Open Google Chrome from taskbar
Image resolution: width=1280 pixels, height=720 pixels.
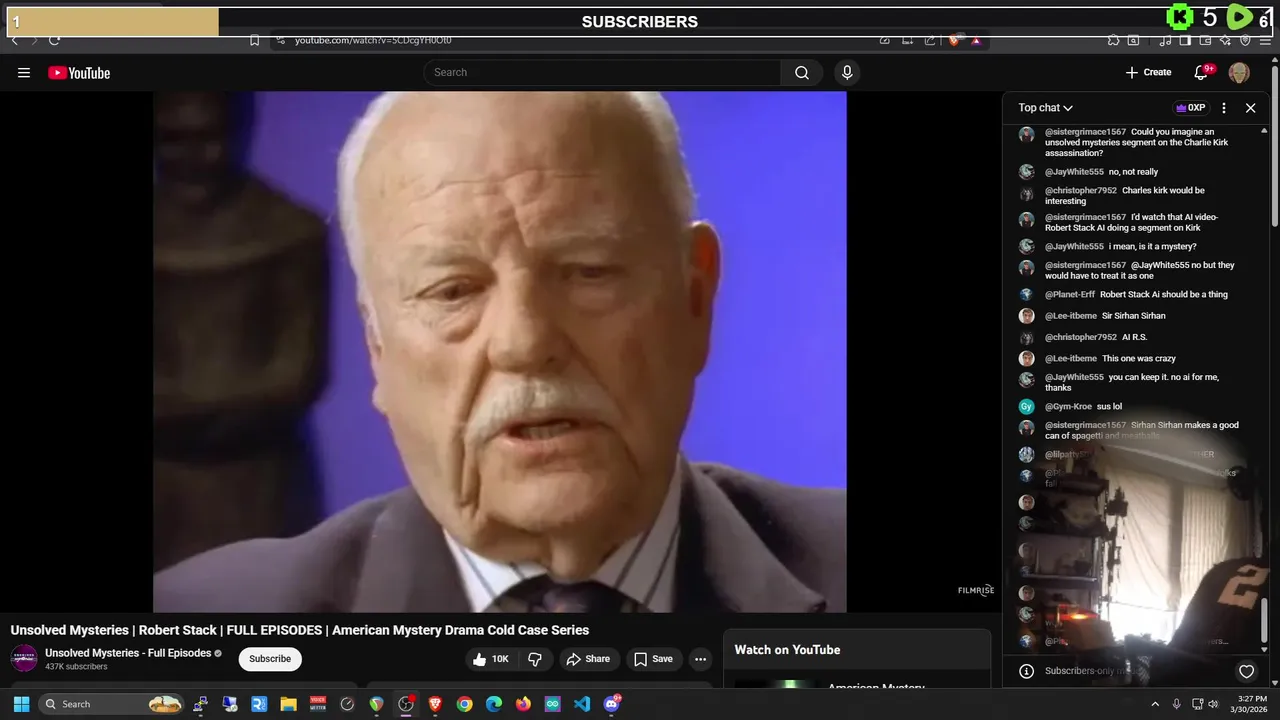[464, 704]
